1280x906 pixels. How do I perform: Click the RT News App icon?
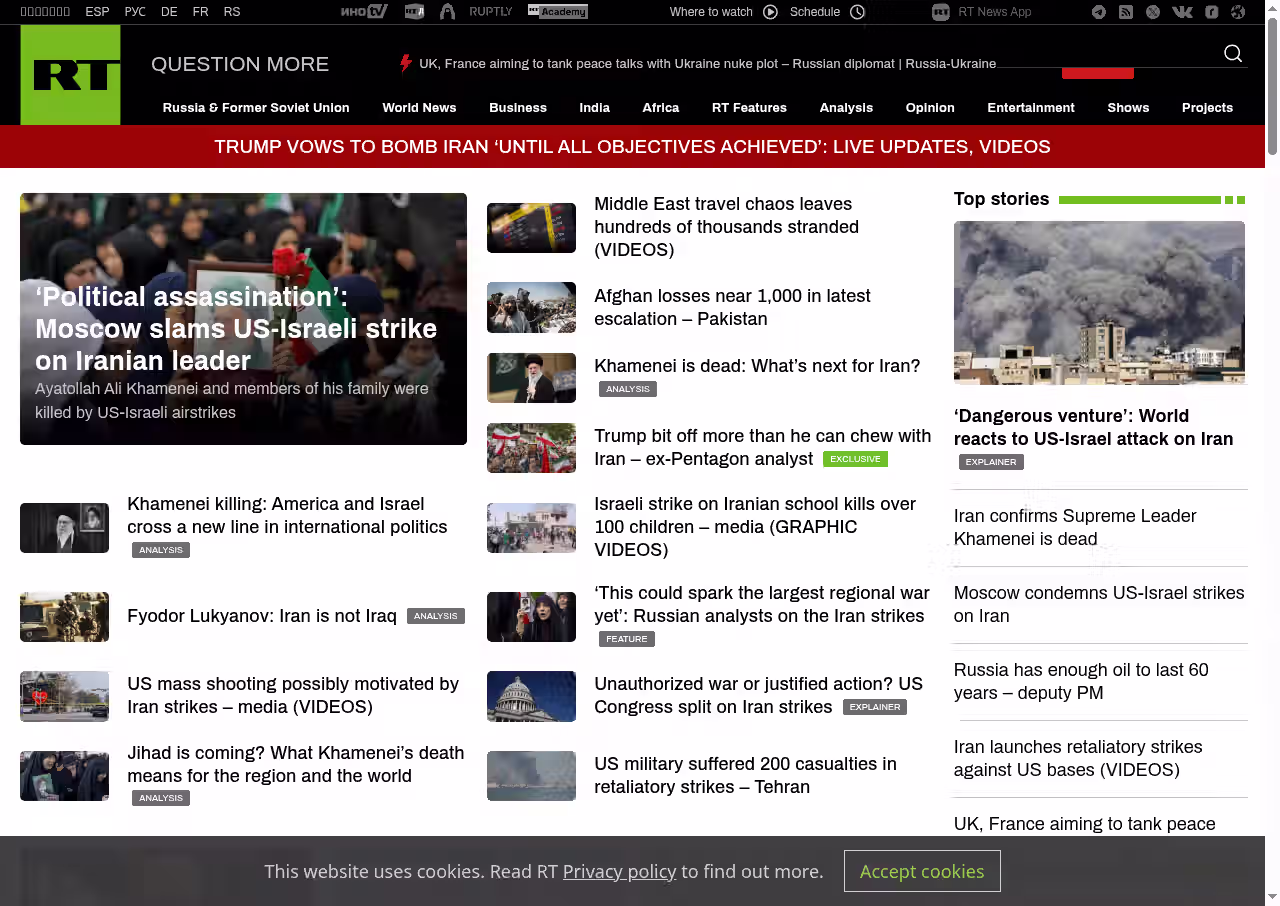click(x=940, y=12)
